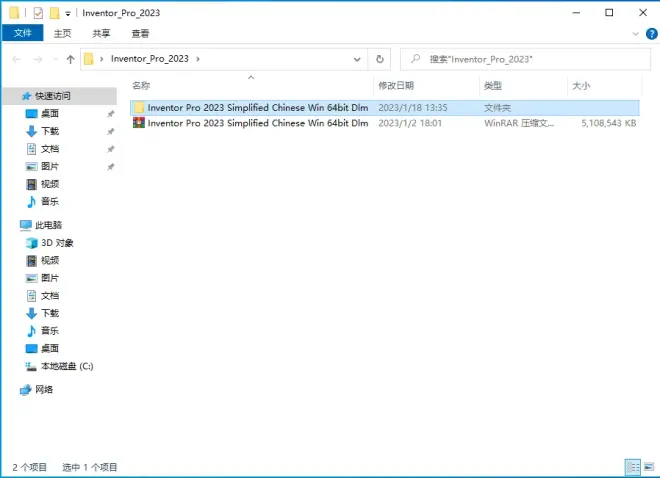Click the pin icon next to 下载

click(x=111, y=131)
